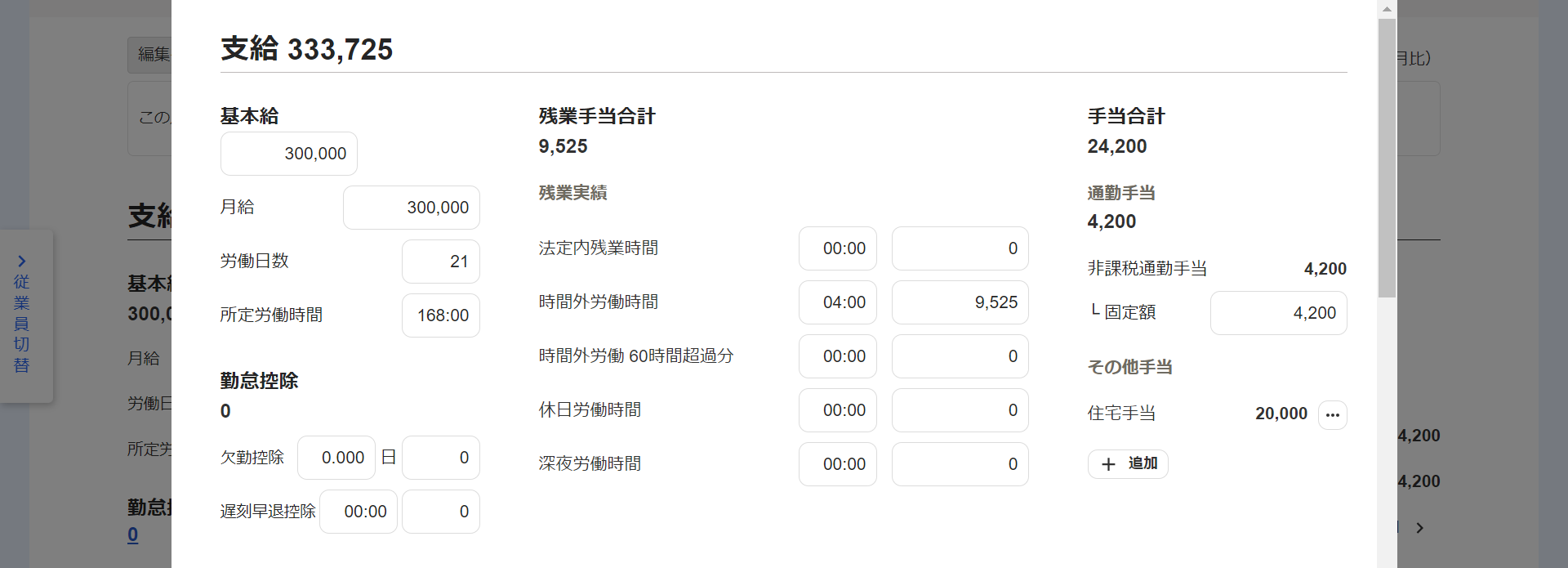This screenshot has width=1568, height=568.
Task: Click the underlined 0 link under 勤怠控除
Action: [x=133, y=534]
